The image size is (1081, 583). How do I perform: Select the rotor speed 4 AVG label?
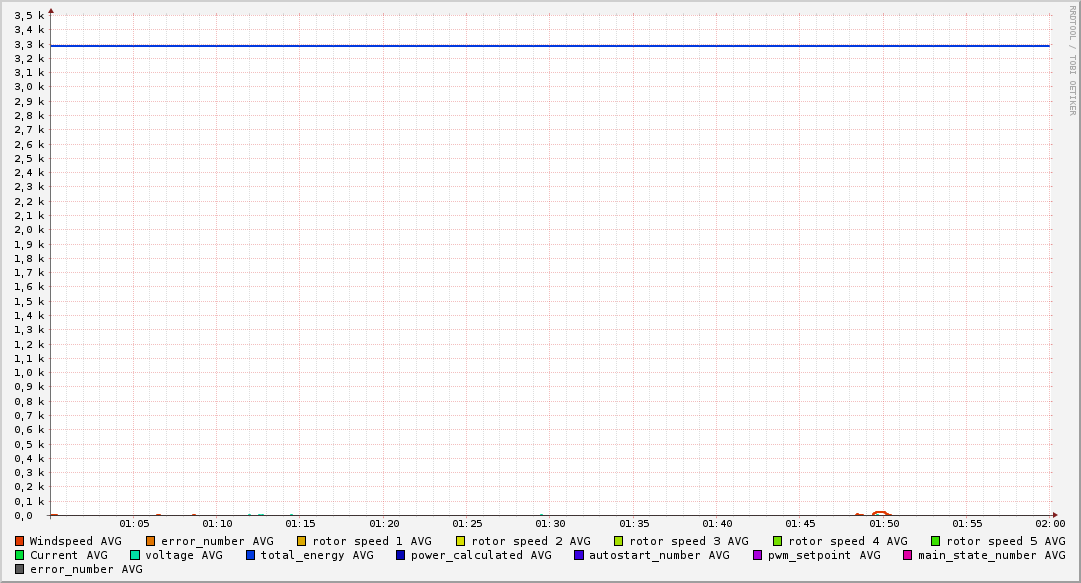pyautogui.click(x=847, y=541)
